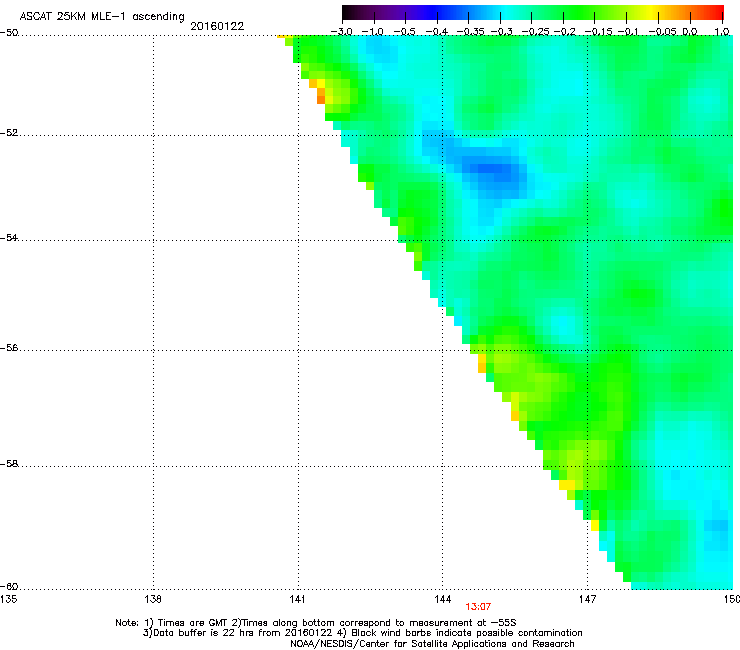
Task: Click colorbar tick label -0.25
Action: (536, 32)
